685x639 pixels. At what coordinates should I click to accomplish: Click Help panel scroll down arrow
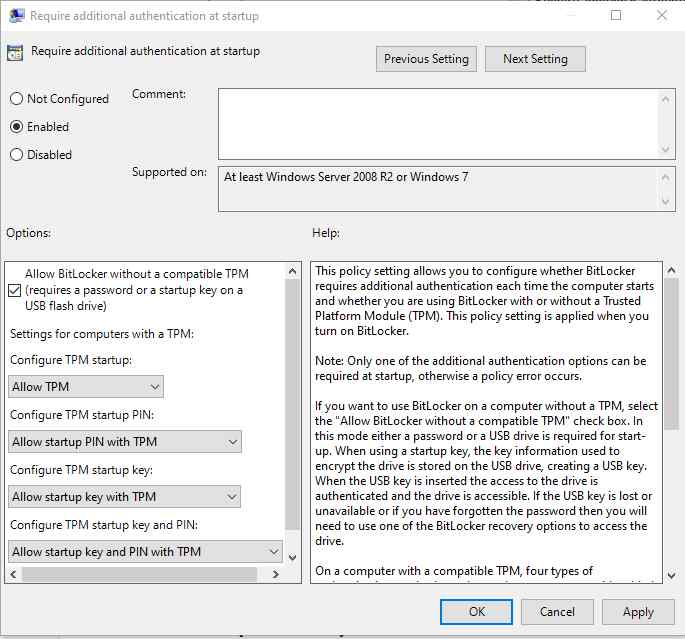pos(671,576)
